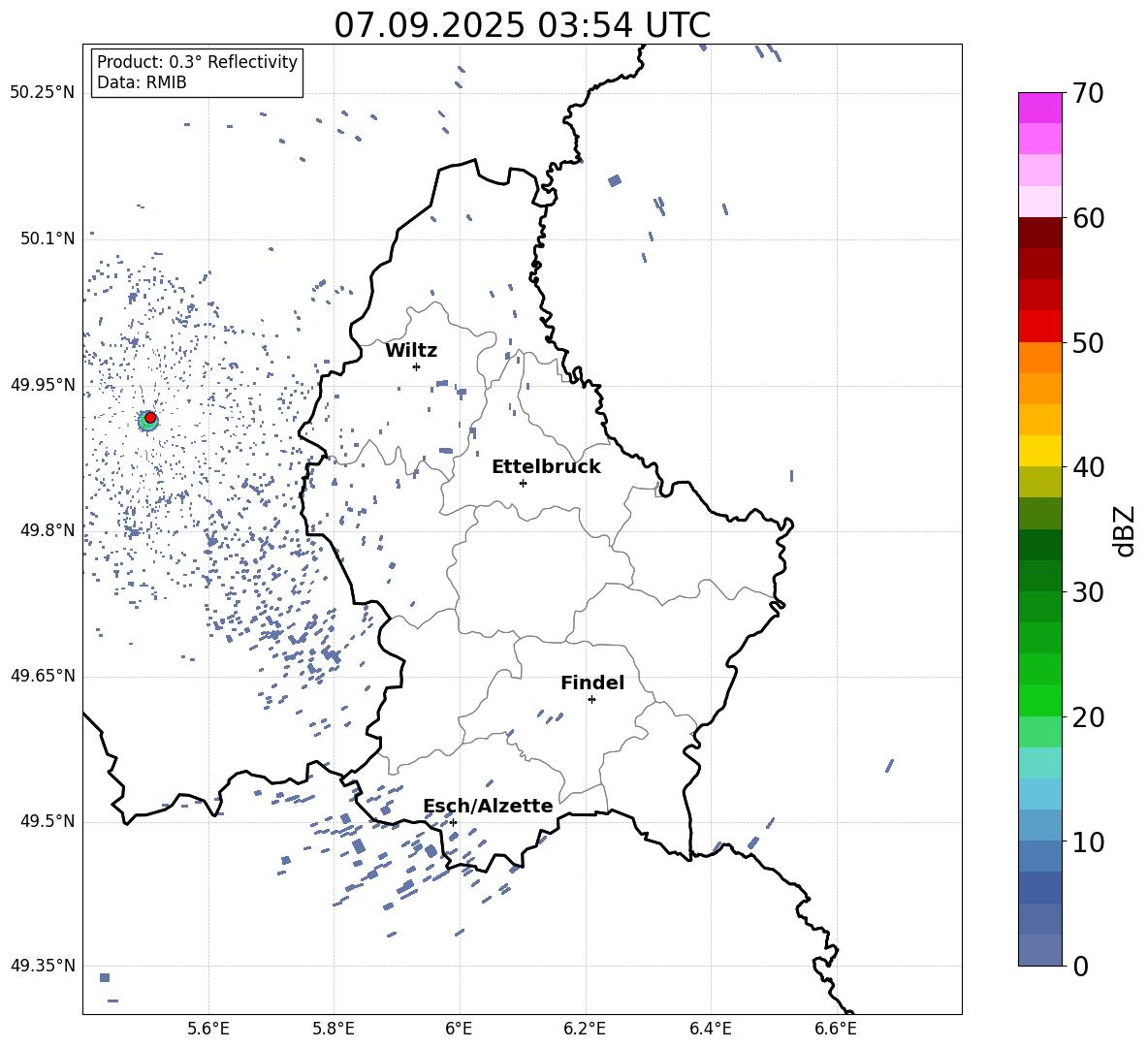
Task: Click the 49.95°N latitude label
Action: pyautogui.click(x=43, y=384)
